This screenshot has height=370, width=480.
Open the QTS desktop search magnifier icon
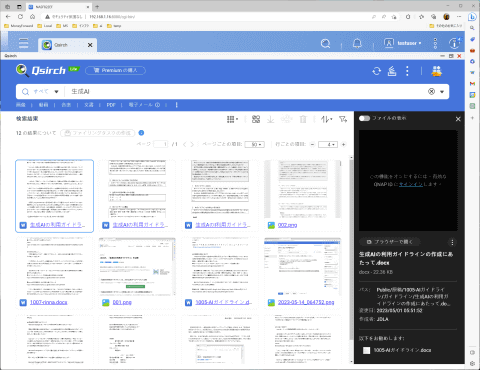(x=325, y=43)
